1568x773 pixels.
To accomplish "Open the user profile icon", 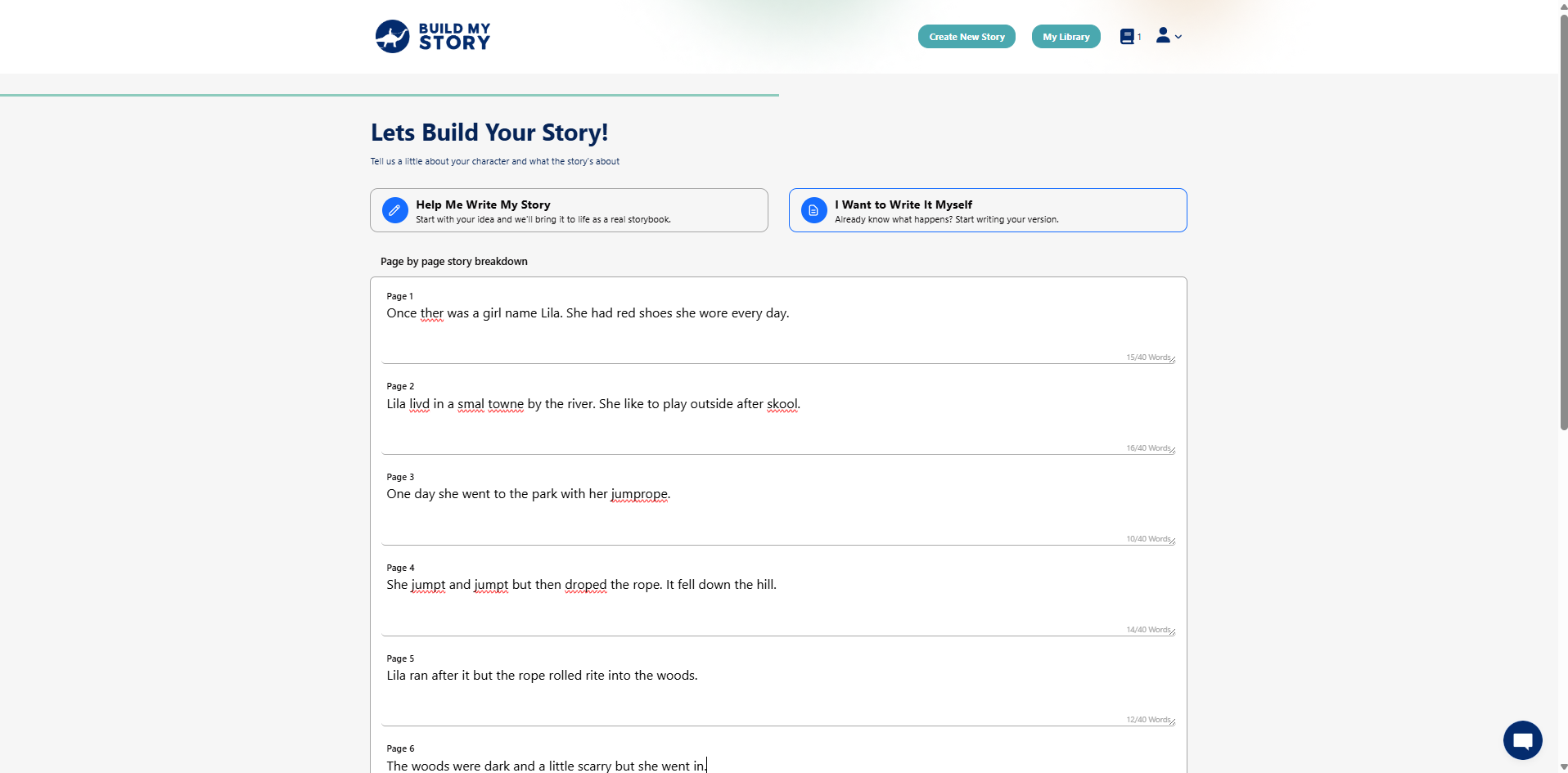I will (x=1163, y=35).
